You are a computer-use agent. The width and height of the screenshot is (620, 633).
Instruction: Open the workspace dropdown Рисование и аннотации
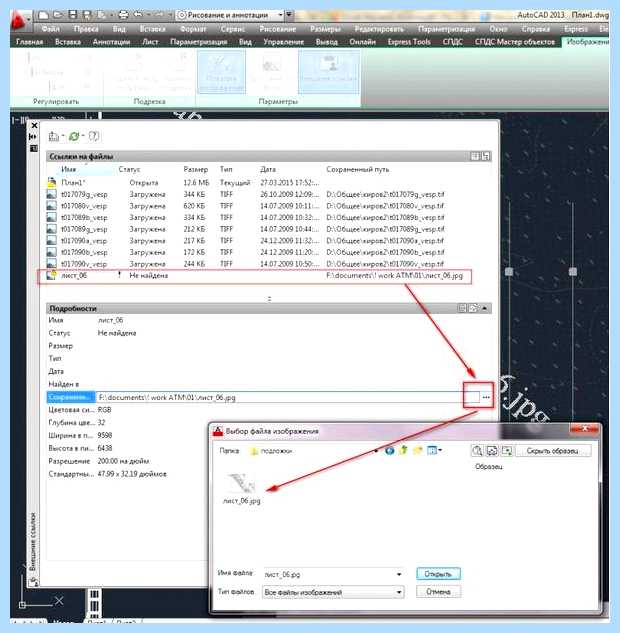(x=229, y=15)
